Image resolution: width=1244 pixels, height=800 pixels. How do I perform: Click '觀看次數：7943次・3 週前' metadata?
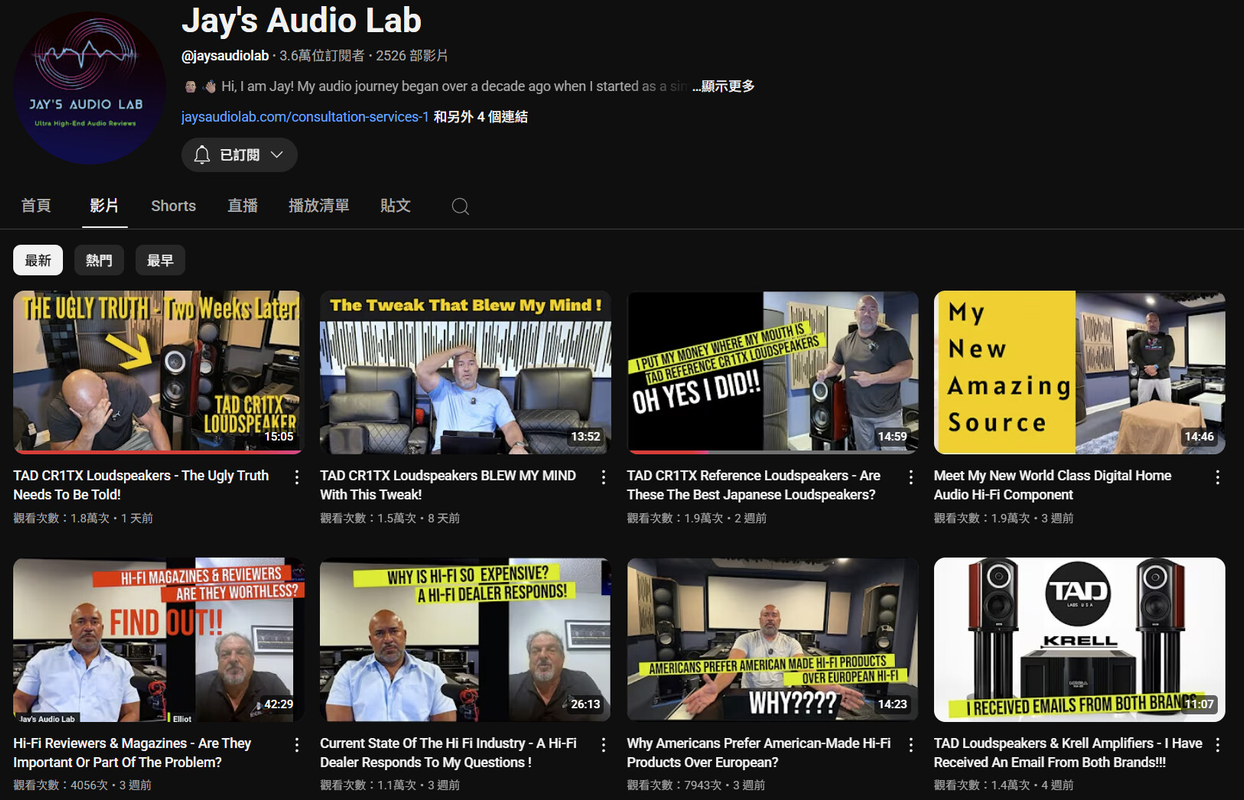[x=696, y=785]
